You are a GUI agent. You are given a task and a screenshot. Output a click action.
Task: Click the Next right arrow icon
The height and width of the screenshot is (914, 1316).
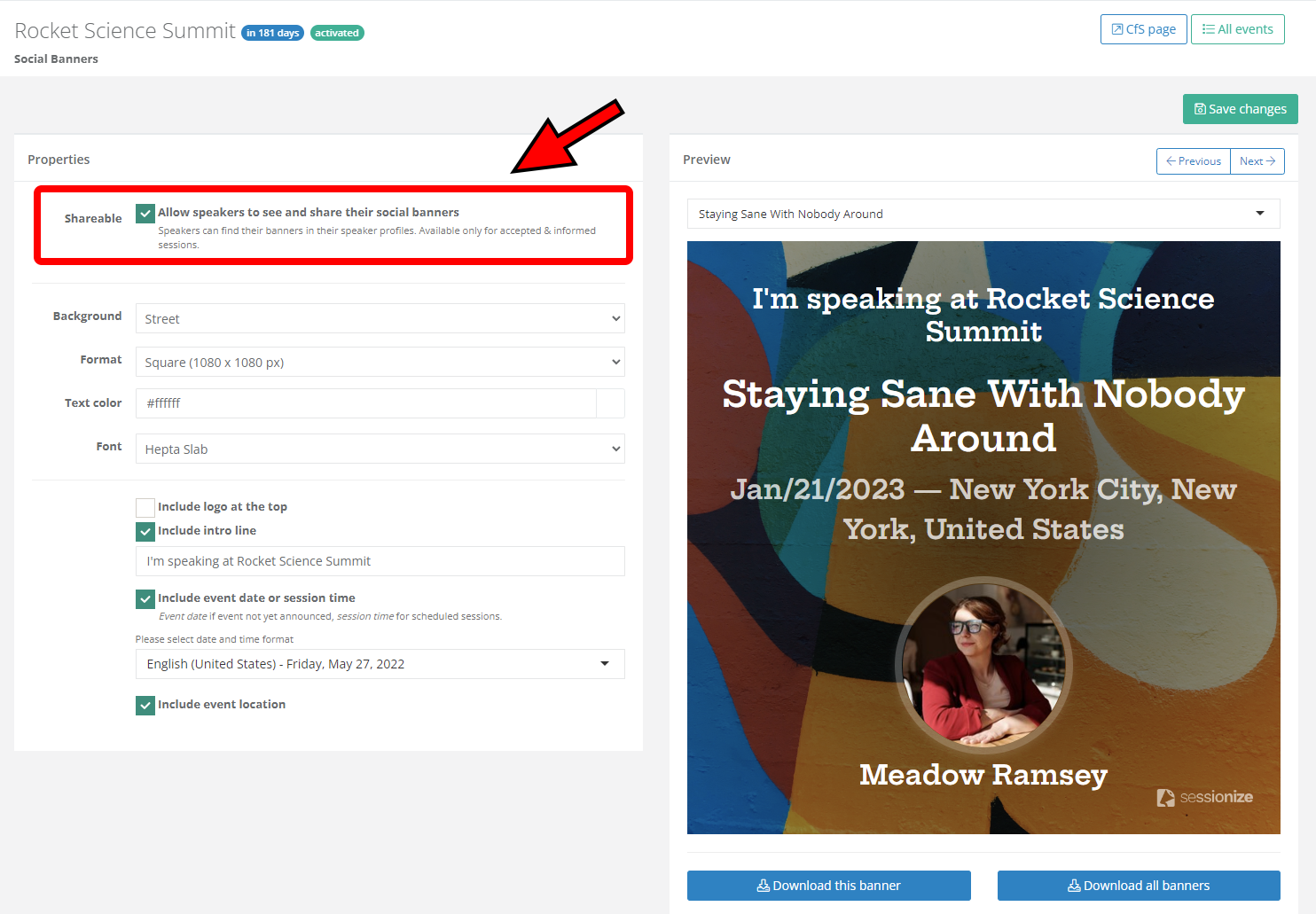(x=1271, y=161)
